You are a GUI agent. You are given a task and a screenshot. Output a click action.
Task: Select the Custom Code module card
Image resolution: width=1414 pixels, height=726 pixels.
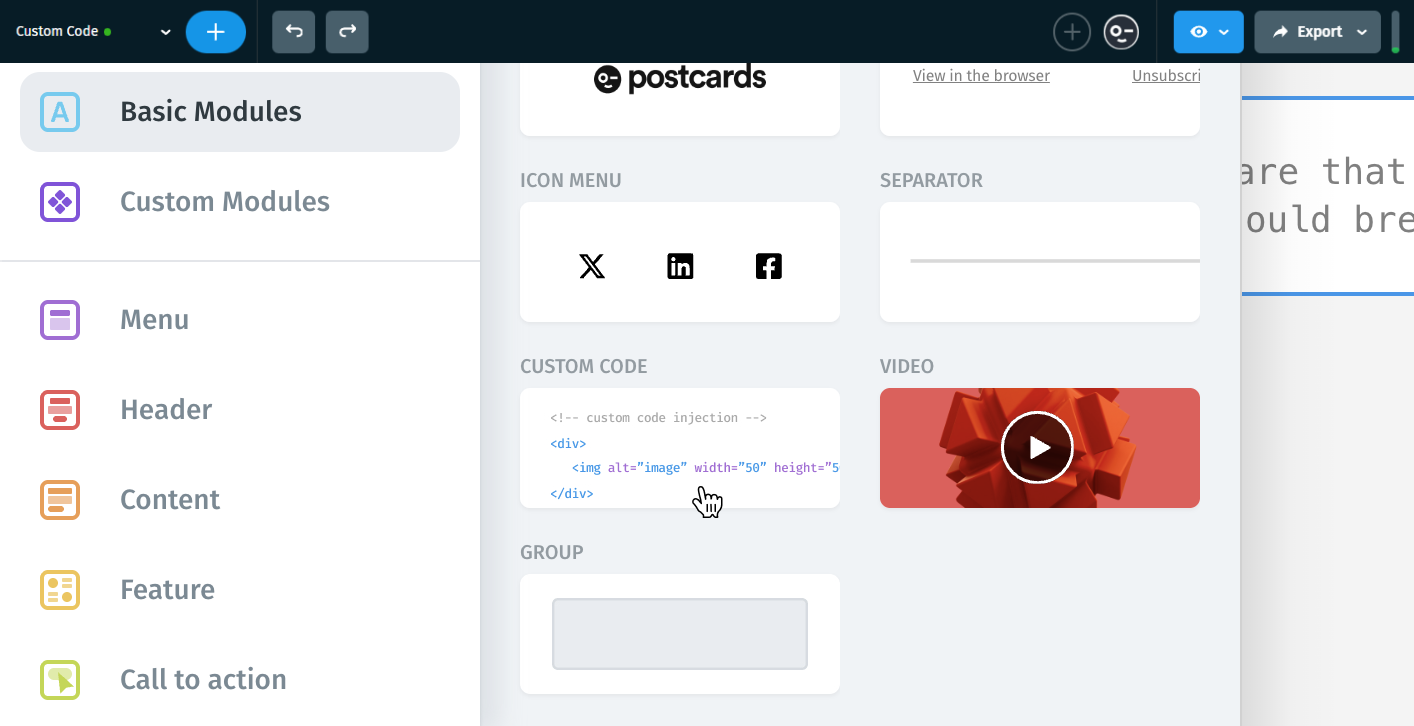pos(680,448)
